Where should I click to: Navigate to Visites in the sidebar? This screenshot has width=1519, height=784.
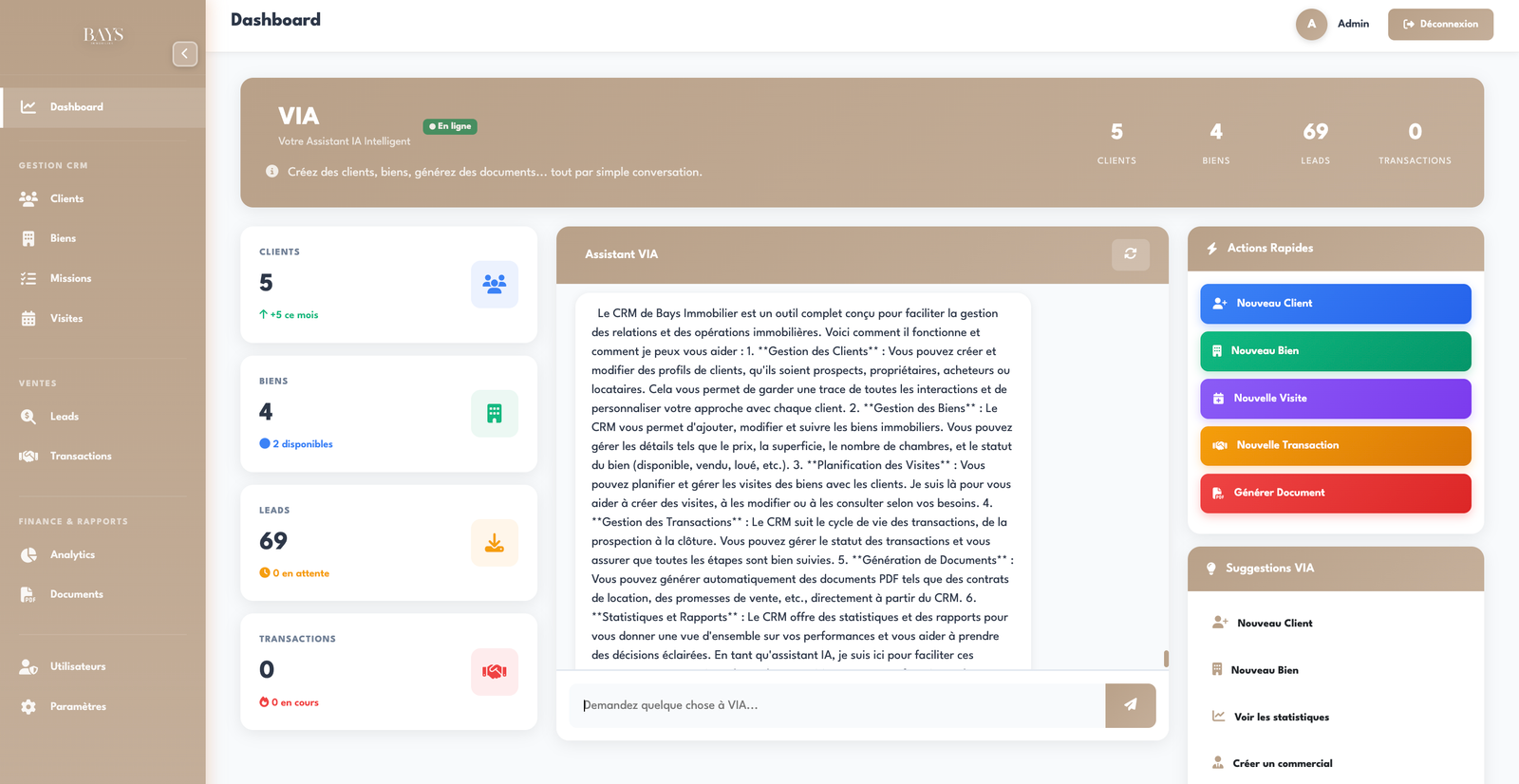[66, 319]
